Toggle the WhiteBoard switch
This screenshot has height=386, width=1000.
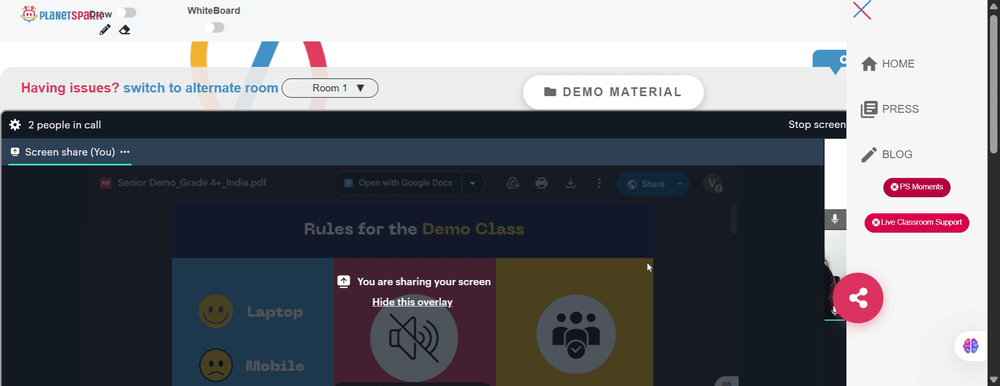(214, 27)
